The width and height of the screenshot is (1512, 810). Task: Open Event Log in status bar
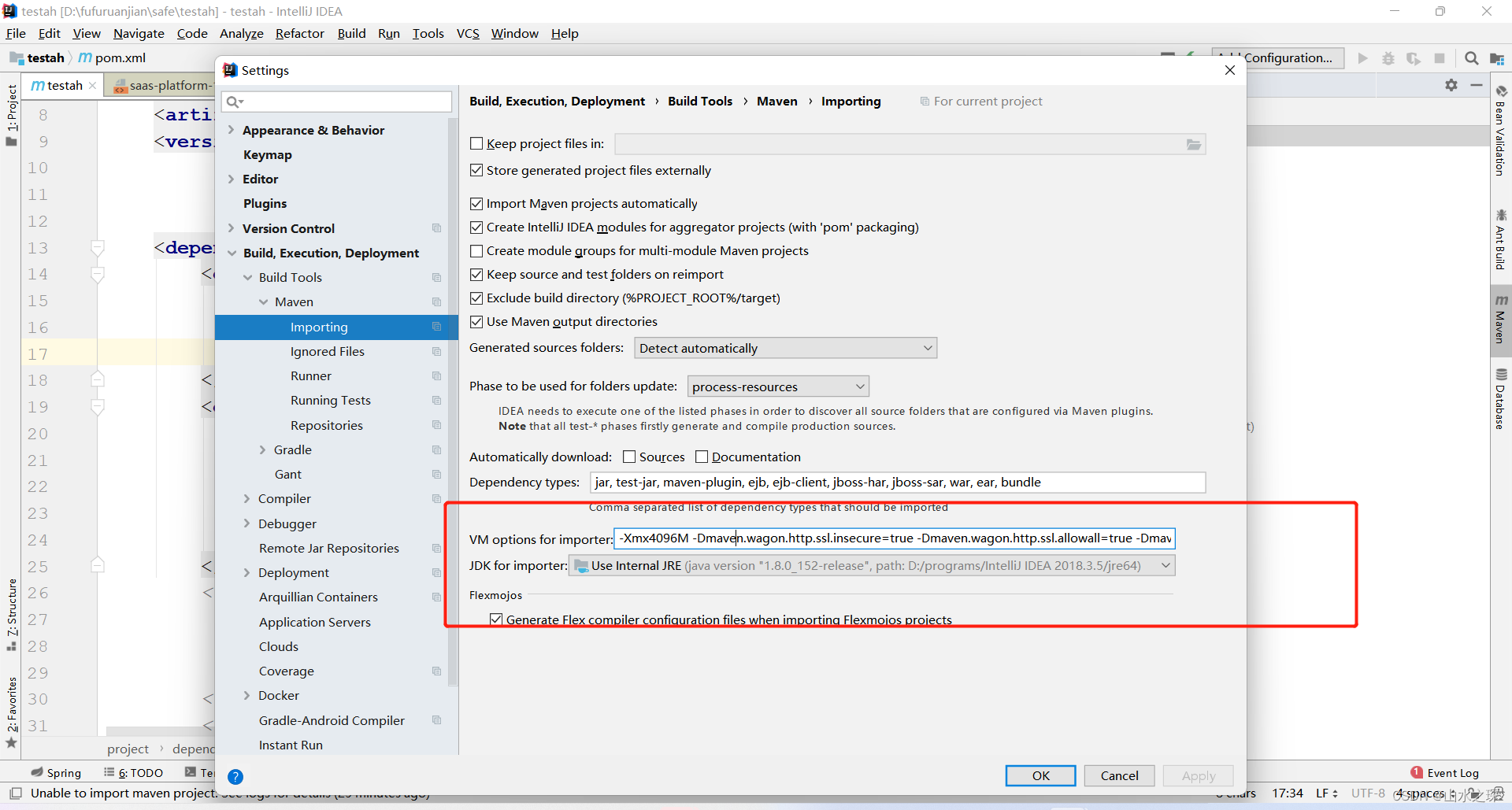(1445, 773)
